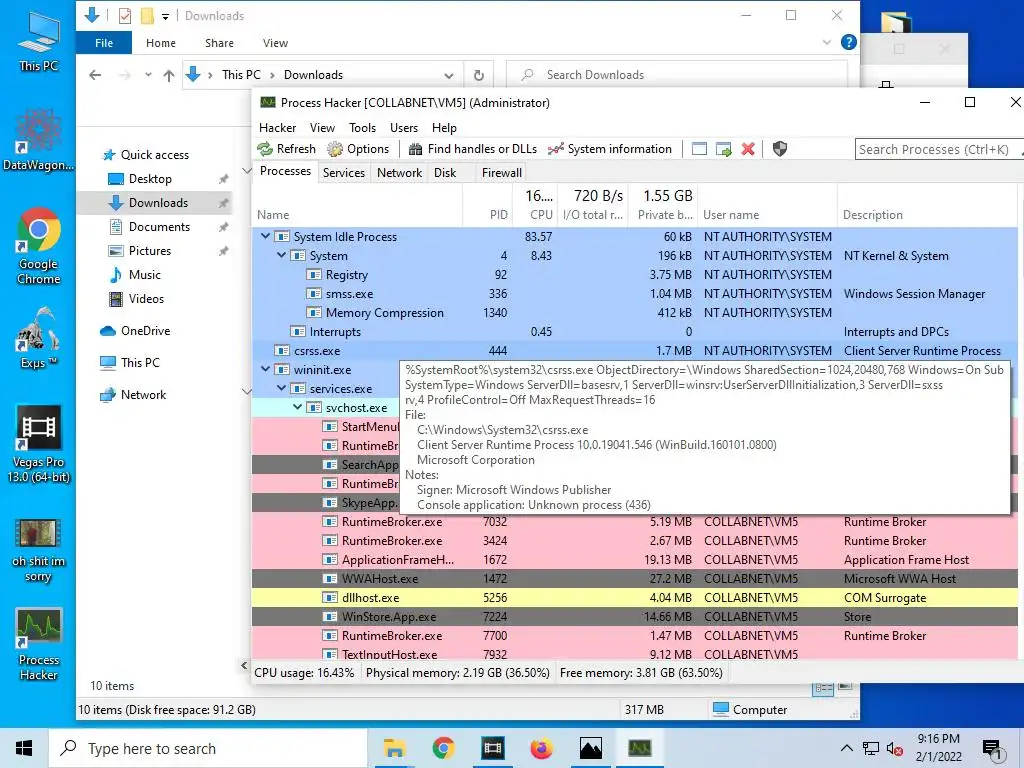The height and width of the screenshot is (768, 1024).
Task: Click the Windows Start button
Action: click(x=24, y=748)
